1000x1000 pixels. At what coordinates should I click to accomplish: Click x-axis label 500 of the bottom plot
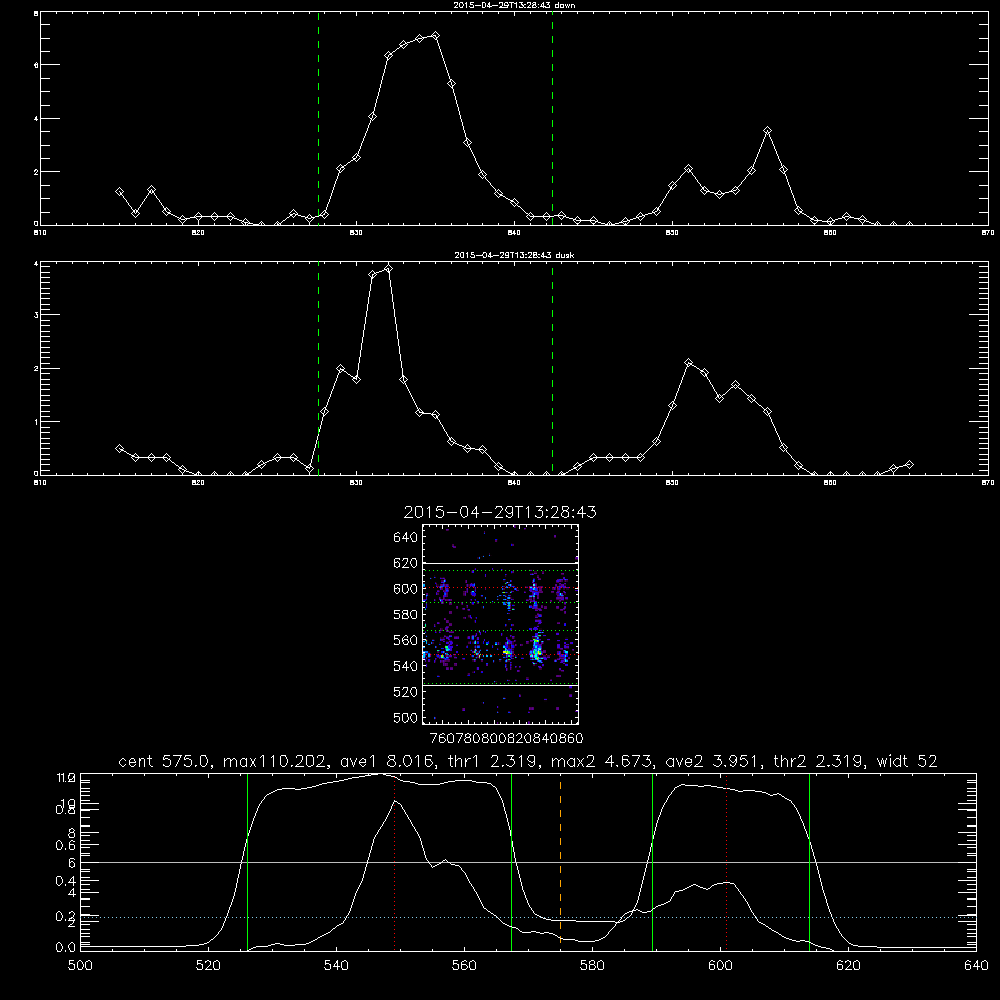(80, 966)
